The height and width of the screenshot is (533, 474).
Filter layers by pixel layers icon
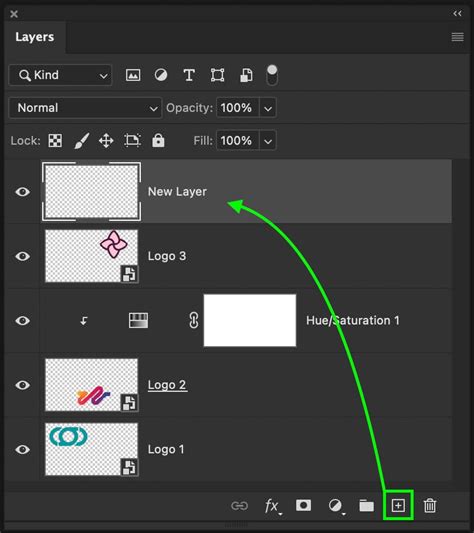click(x=133, y=75)
